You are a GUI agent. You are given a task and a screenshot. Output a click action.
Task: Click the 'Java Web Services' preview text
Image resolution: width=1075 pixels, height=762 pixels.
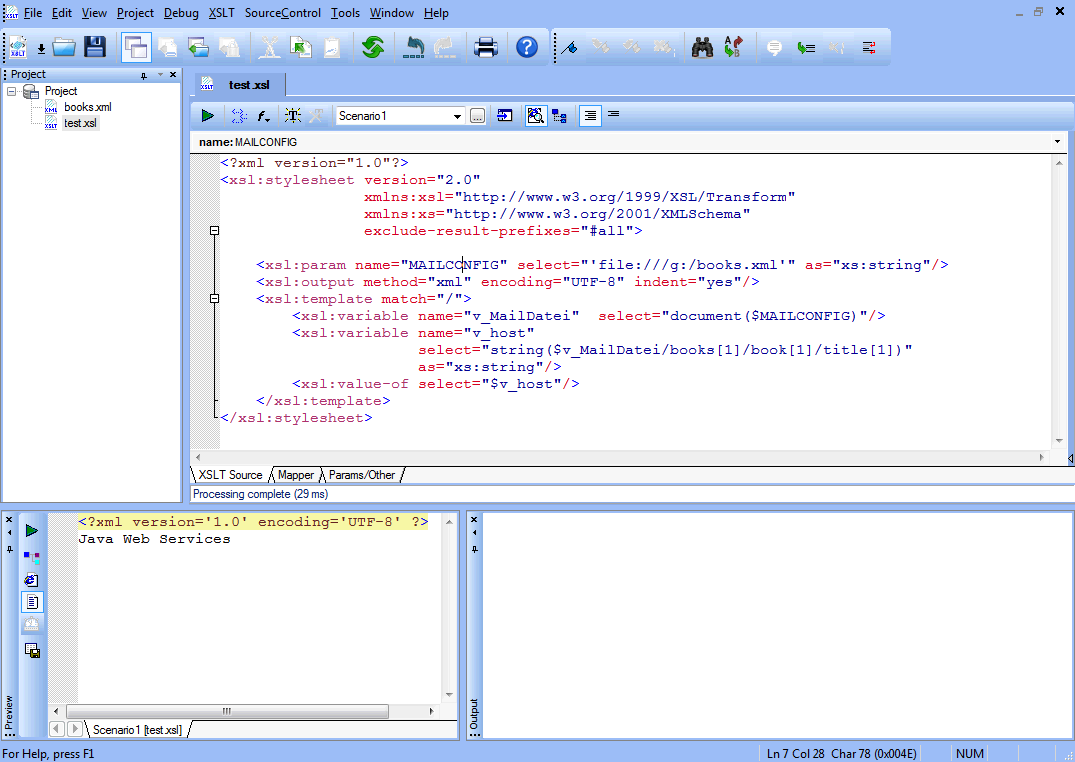[154, 539]
